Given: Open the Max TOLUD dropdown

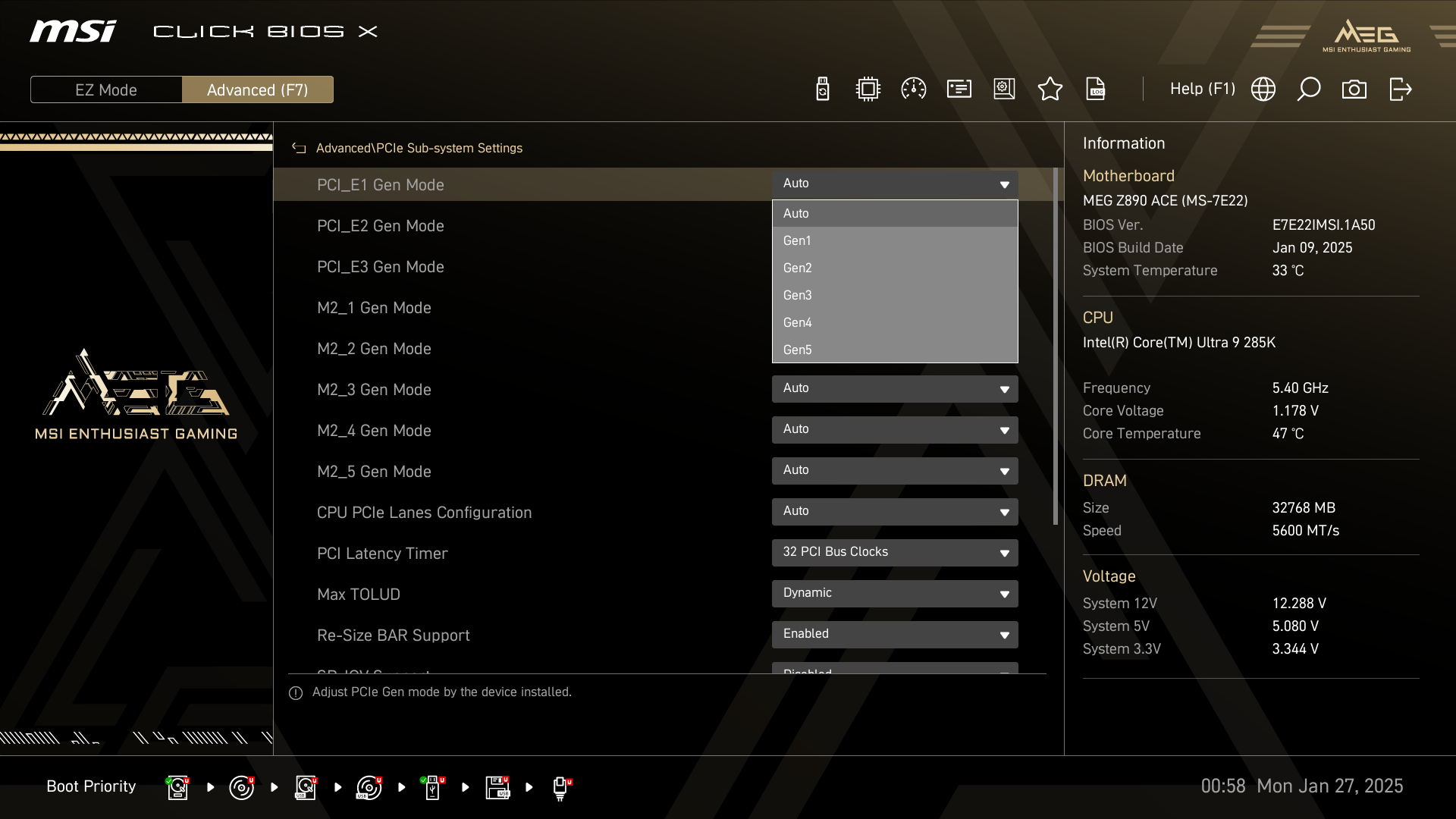Looking at the screenshot, I should (894, 593).
